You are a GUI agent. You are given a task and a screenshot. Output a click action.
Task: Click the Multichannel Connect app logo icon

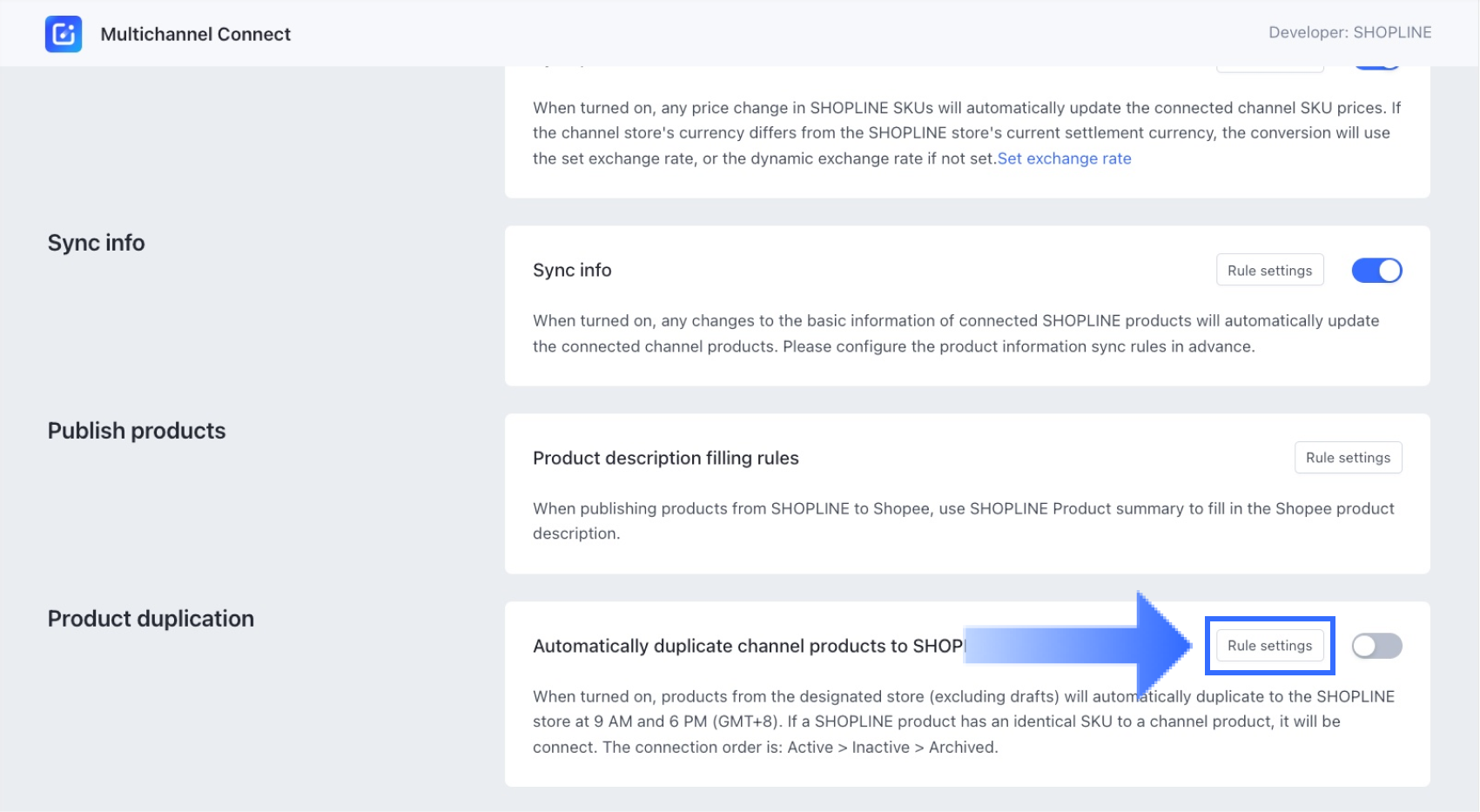tap(64, 34)
